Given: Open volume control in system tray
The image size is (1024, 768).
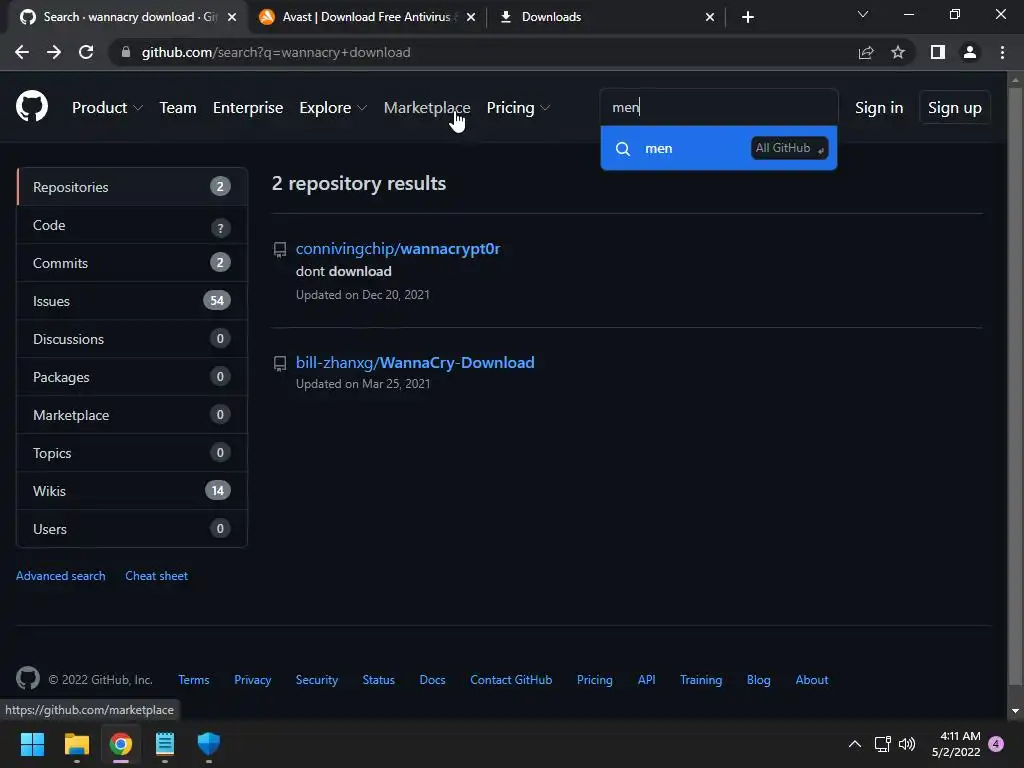Looking at the screenshot, I should point(907,744).
